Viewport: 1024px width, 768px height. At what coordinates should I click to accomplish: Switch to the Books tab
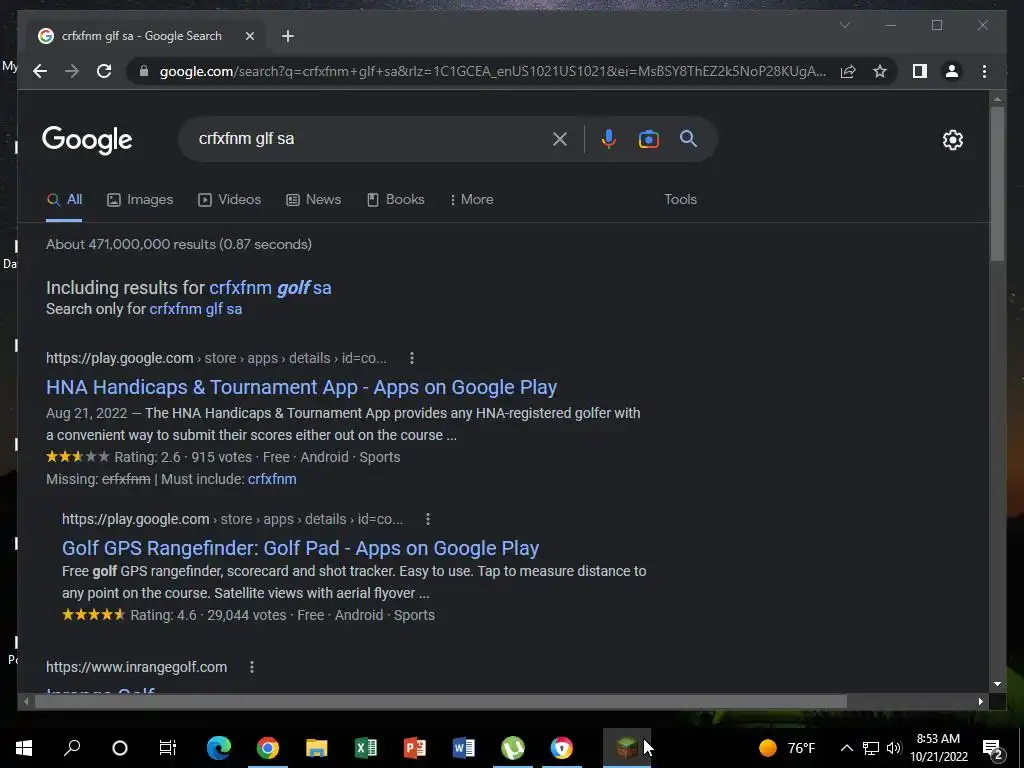[396, 199]
